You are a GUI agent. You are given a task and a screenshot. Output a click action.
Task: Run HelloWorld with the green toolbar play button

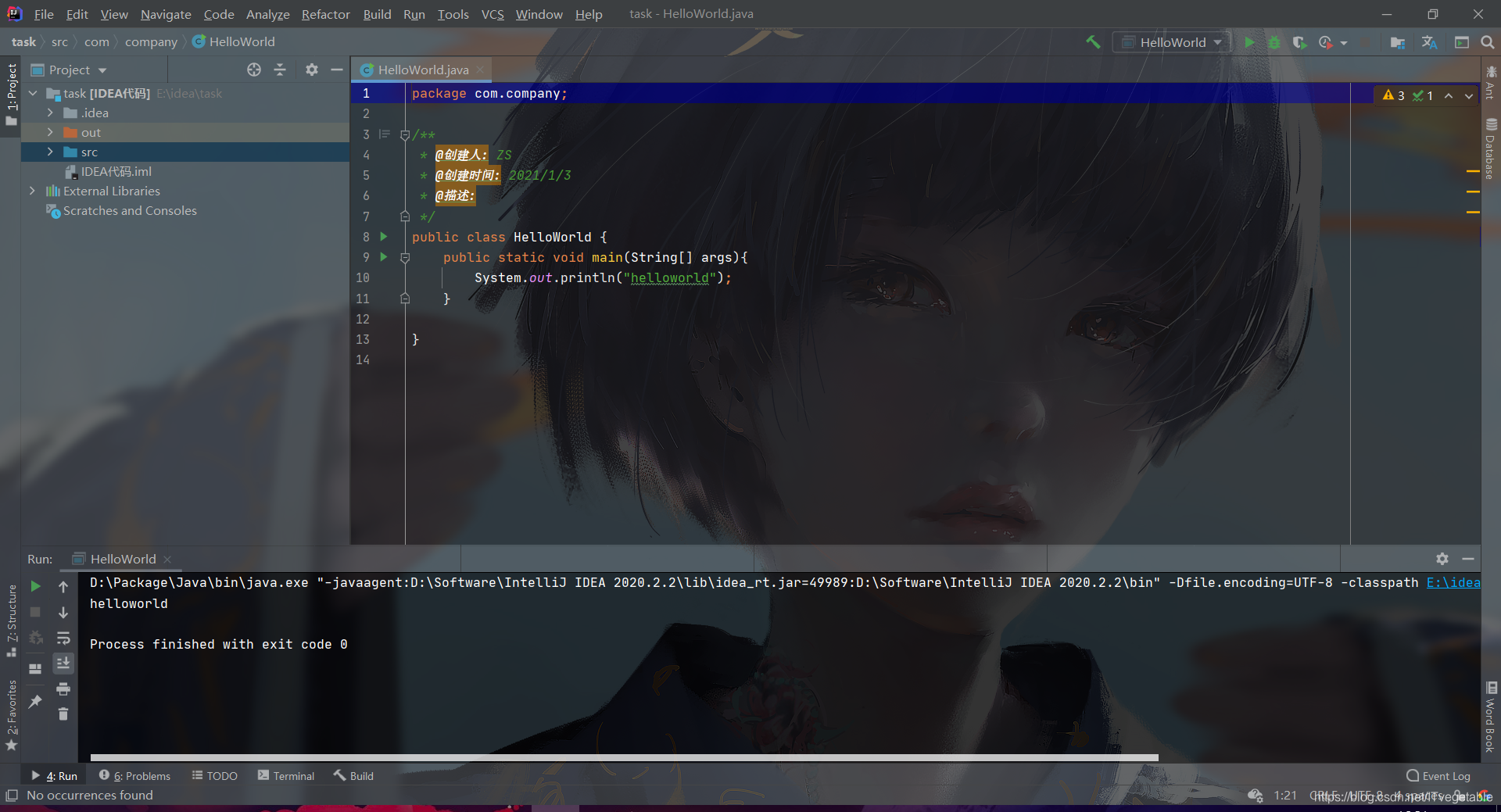tap(1250, 42)
